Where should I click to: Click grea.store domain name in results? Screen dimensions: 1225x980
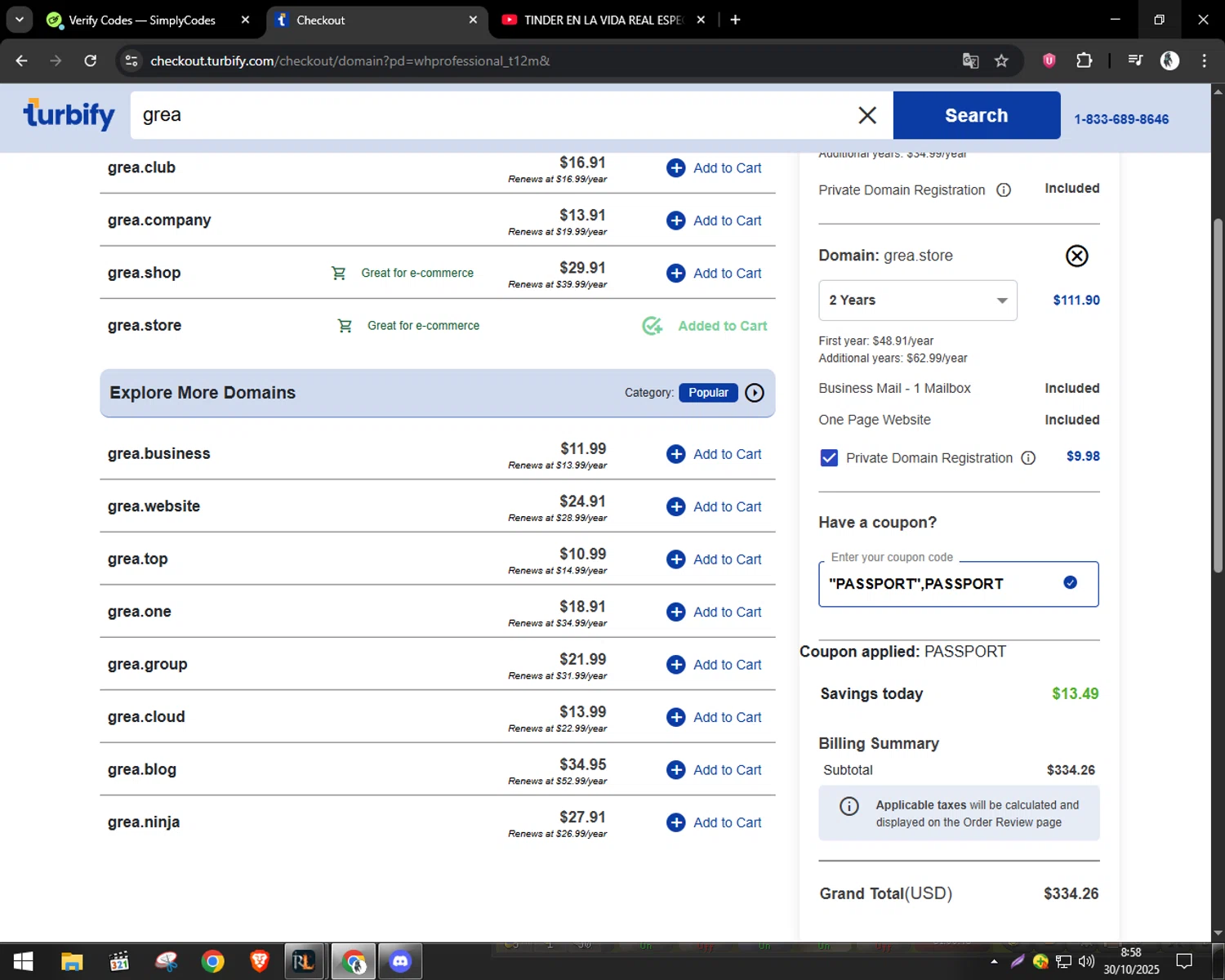[145, 326]
